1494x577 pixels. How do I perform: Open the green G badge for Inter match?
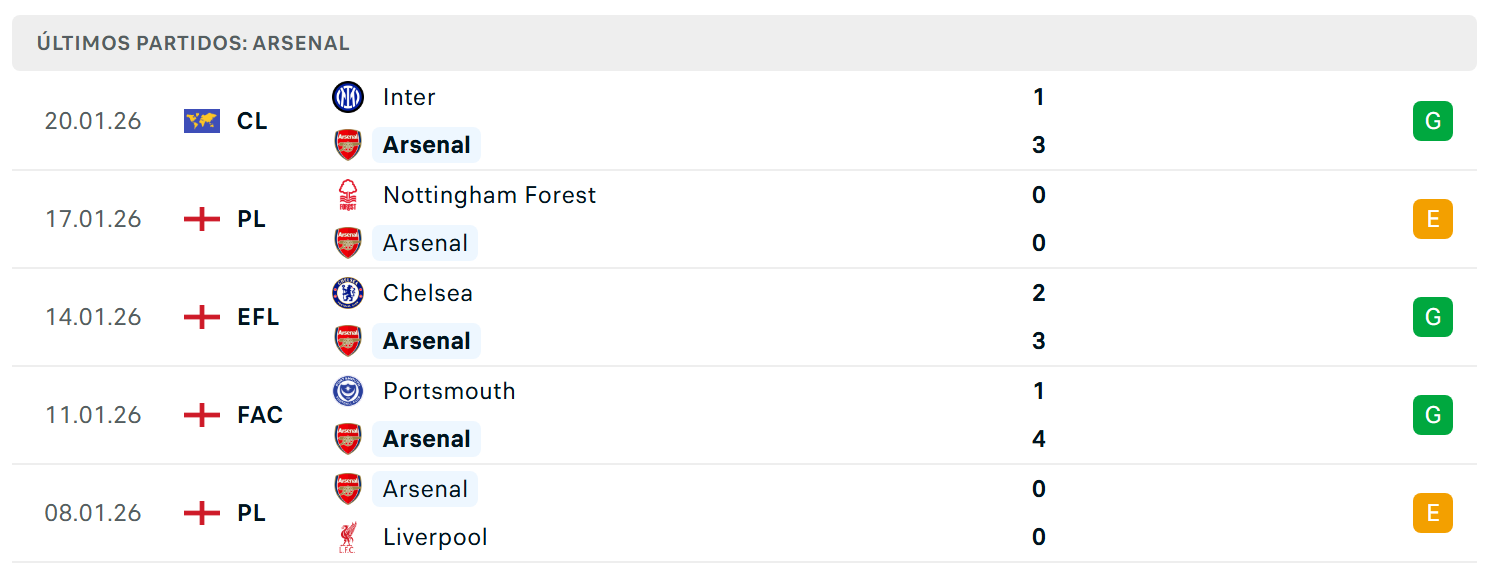pos(1432,121)
